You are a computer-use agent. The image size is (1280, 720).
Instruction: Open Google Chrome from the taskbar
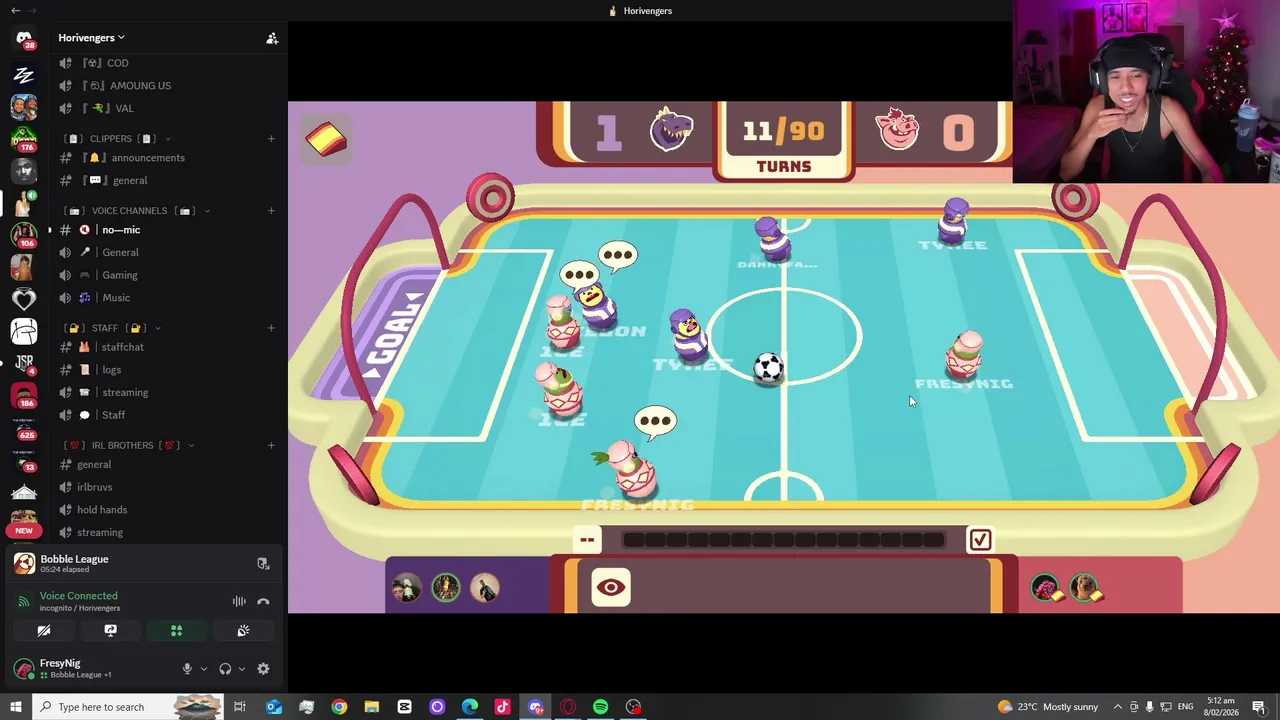(339, 707)
